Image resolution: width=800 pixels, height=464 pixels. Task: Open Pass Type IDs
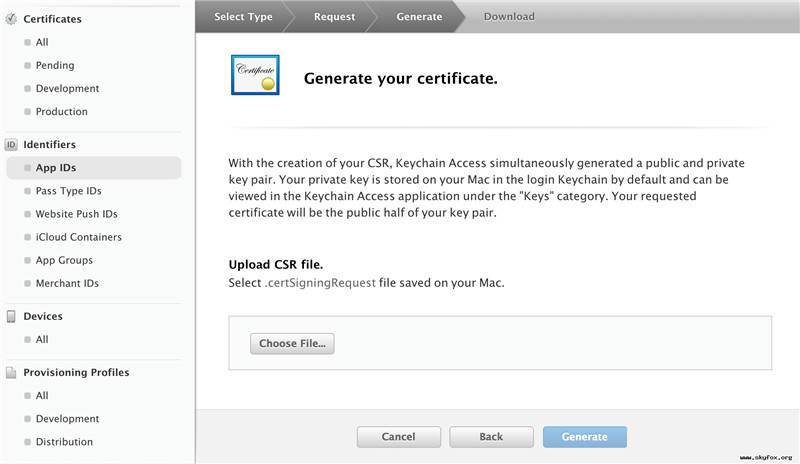tap(68, 191)
